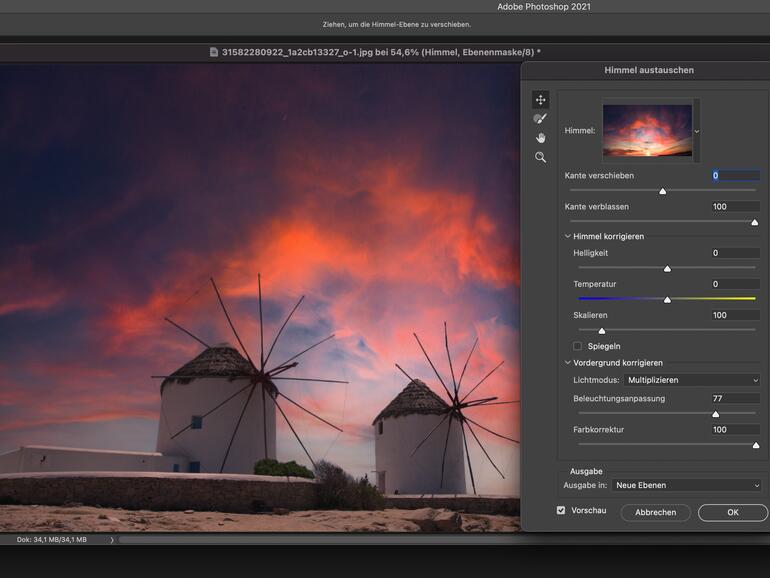Click the Farbkorrektur value field

tap(736, 430)
